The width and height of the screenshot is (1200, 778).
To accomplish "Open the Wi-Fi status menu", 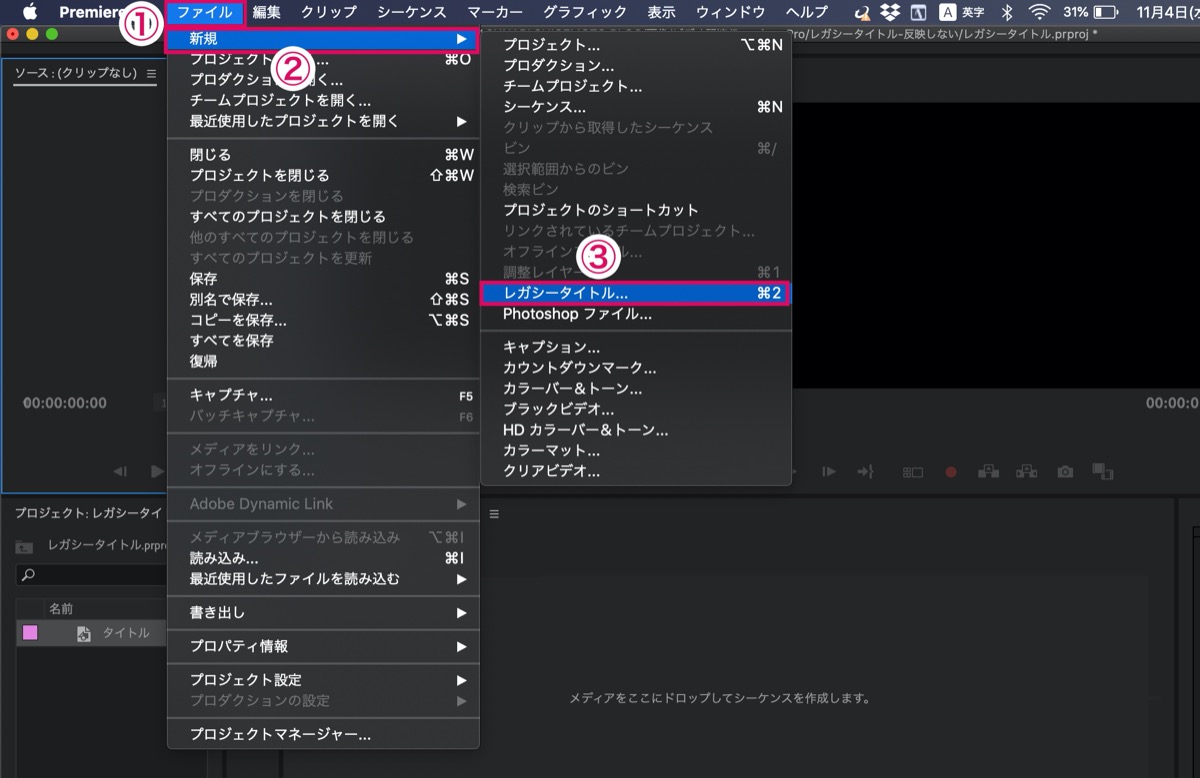I will click(1040, 12).
